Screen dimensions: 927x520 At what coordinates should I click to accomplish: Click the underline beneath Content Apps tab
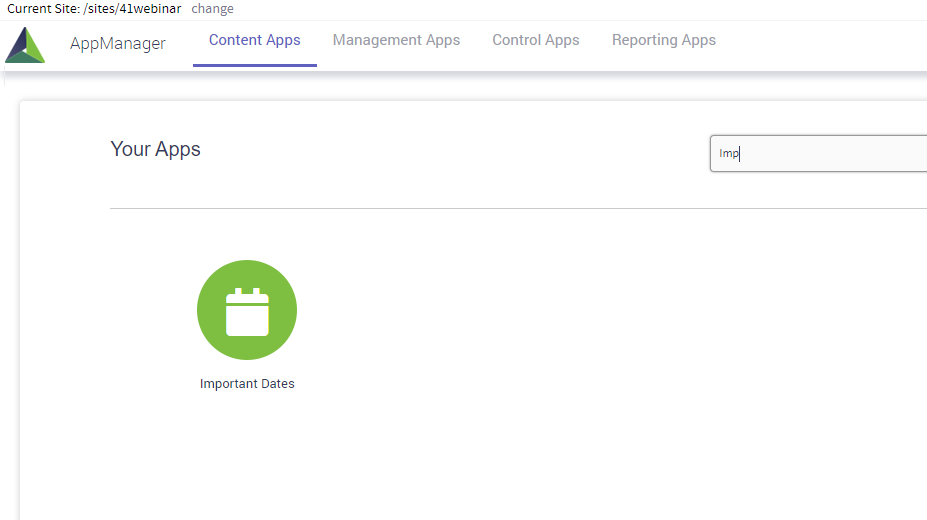(x=254, y=65)
